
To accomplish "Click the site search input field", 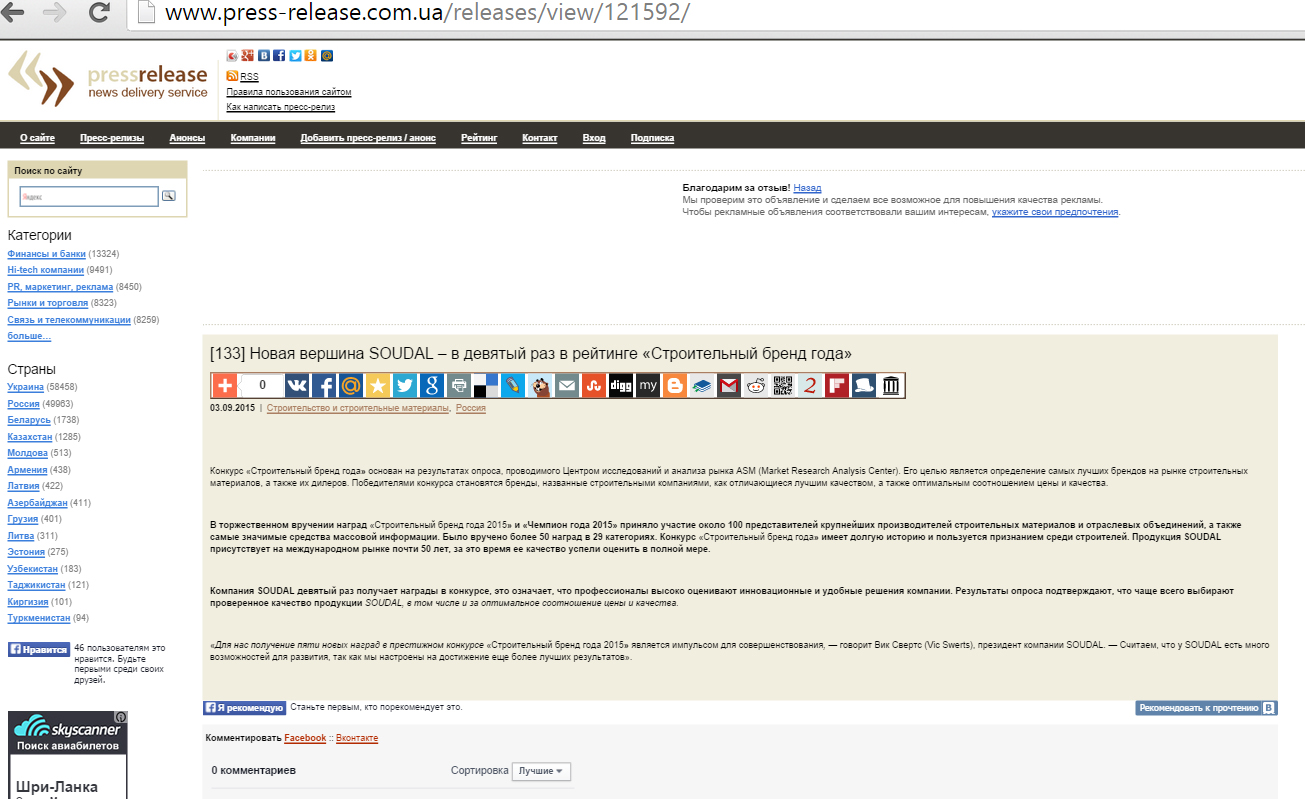I will 89,196.
